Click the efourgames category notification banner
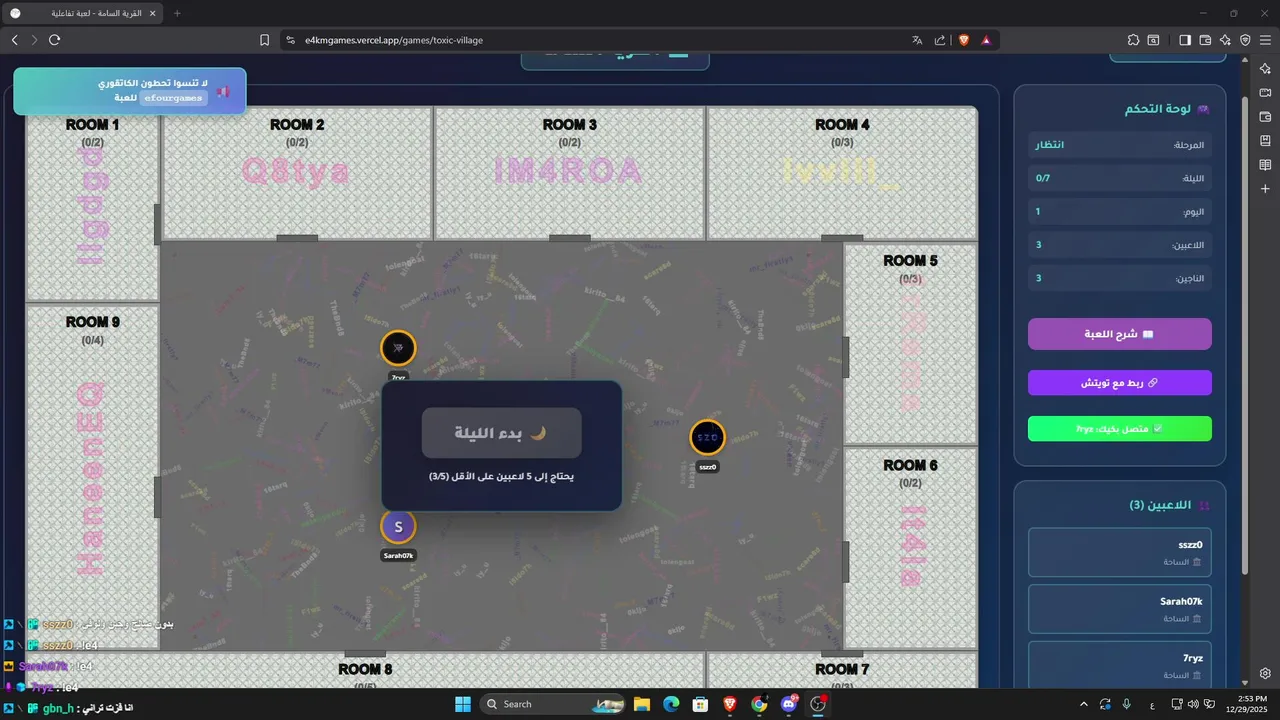The width and height of the screenshot is (1280, 720). pyautogui.click(x=130, y=91)
